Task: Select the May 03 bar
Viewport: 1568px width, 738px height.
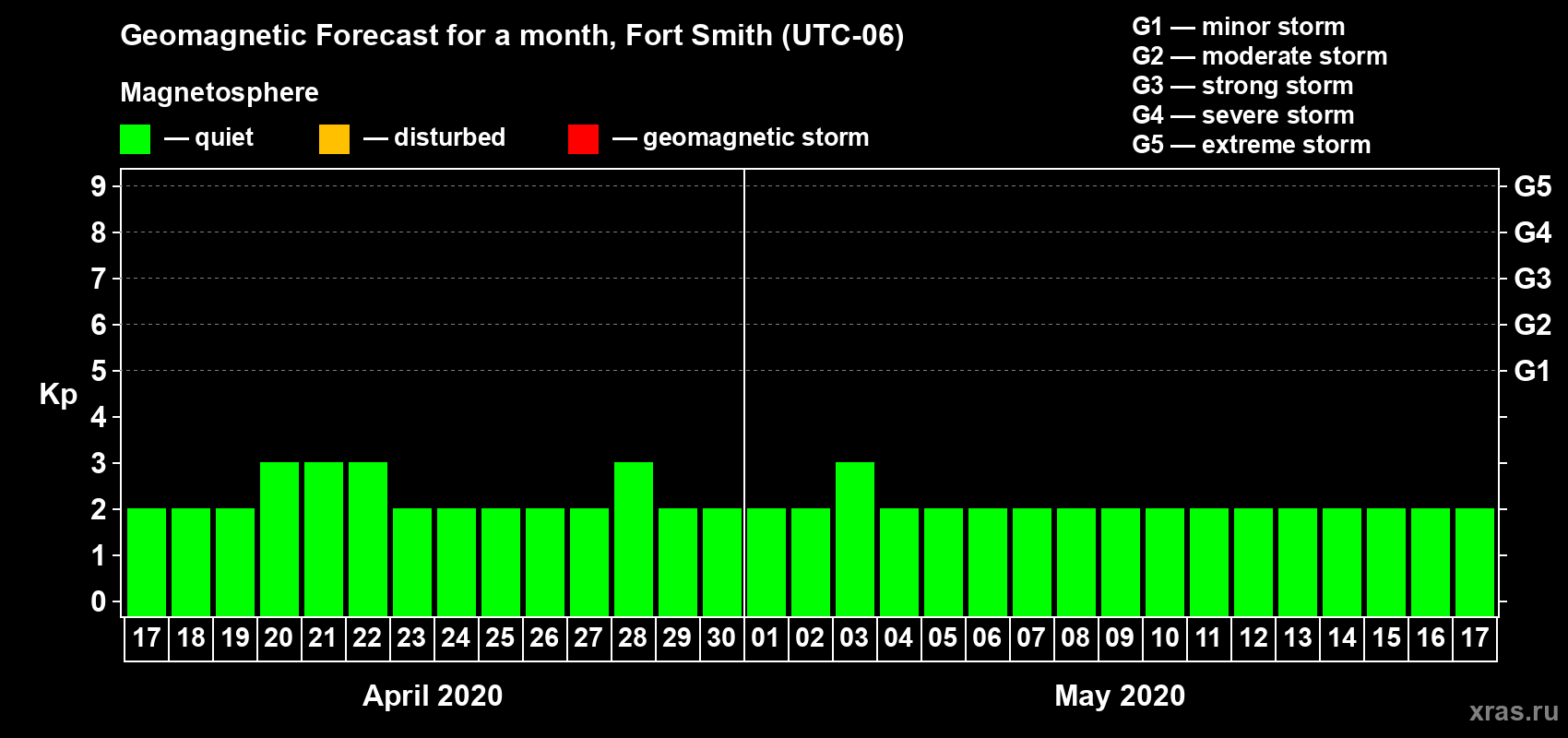Action: tap(855, 539)
